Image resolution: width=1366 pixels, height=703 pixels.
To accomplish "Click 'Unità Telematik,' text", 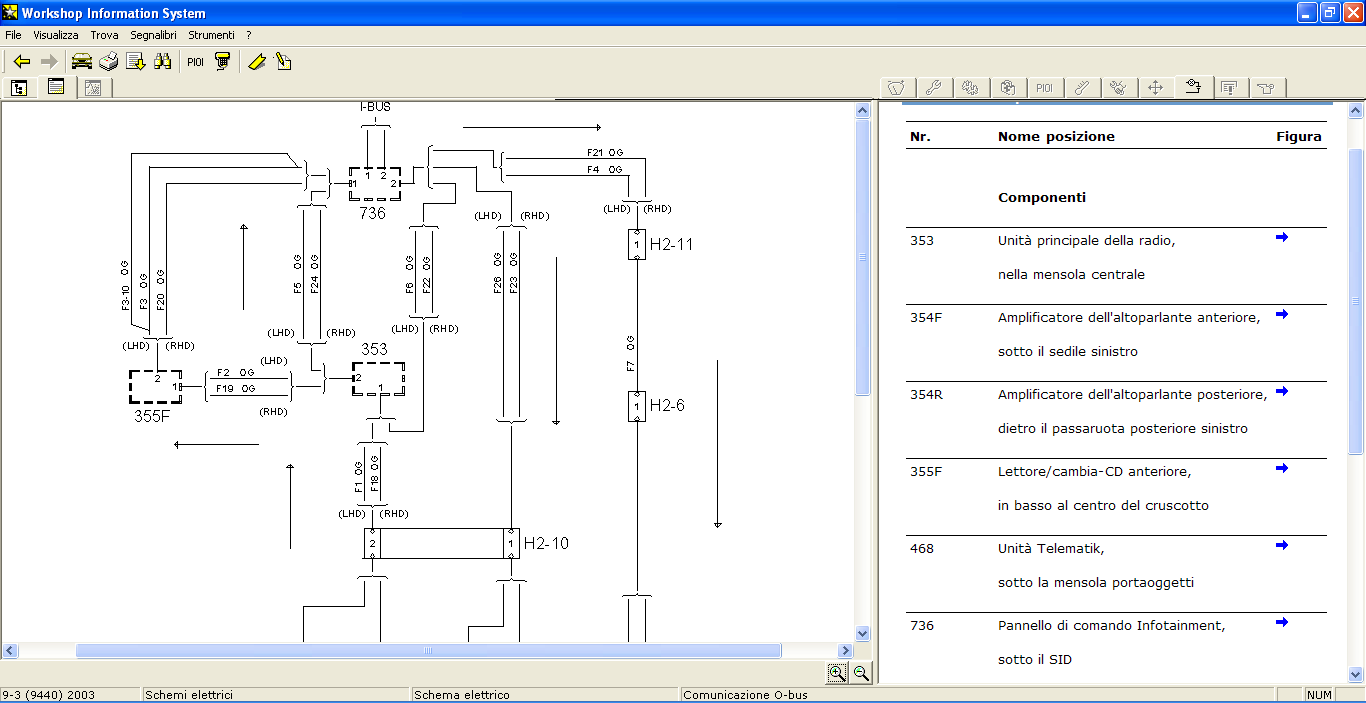I will pos(1051,548).
